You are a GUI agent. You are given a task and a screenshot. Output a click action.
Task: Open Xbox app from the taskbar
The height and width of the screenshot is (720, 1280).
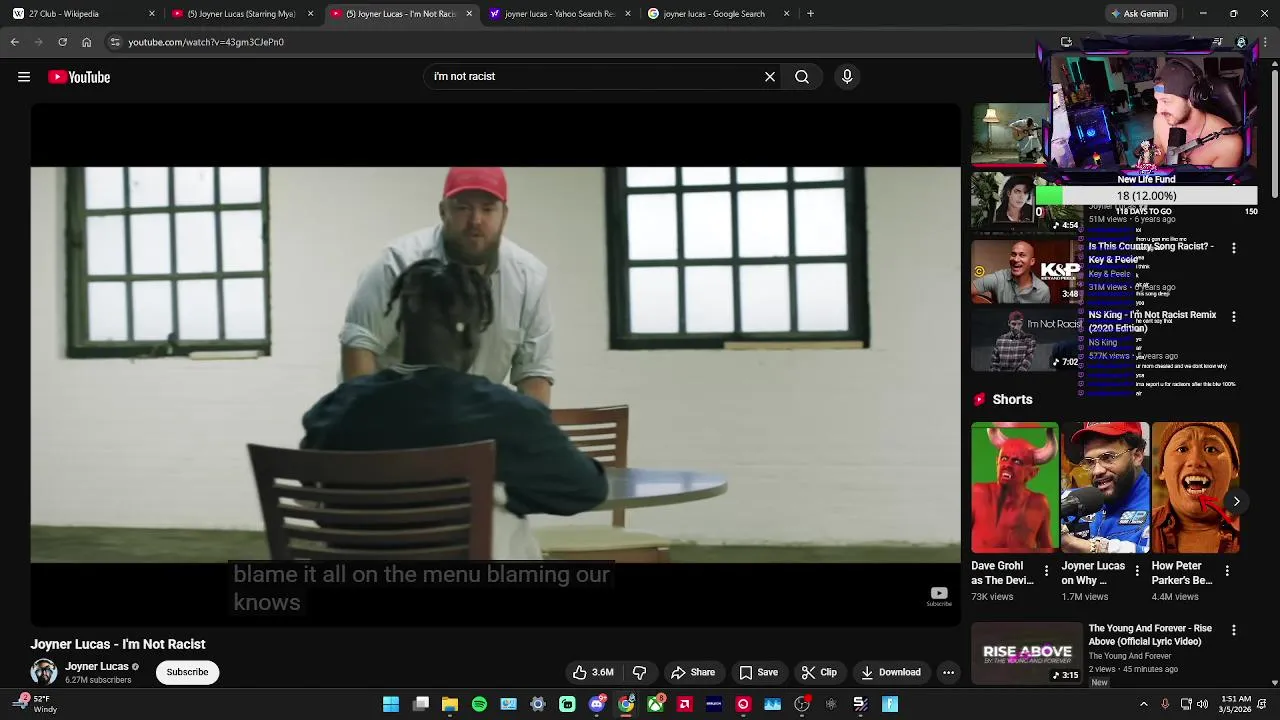click(x=655, y=704)
